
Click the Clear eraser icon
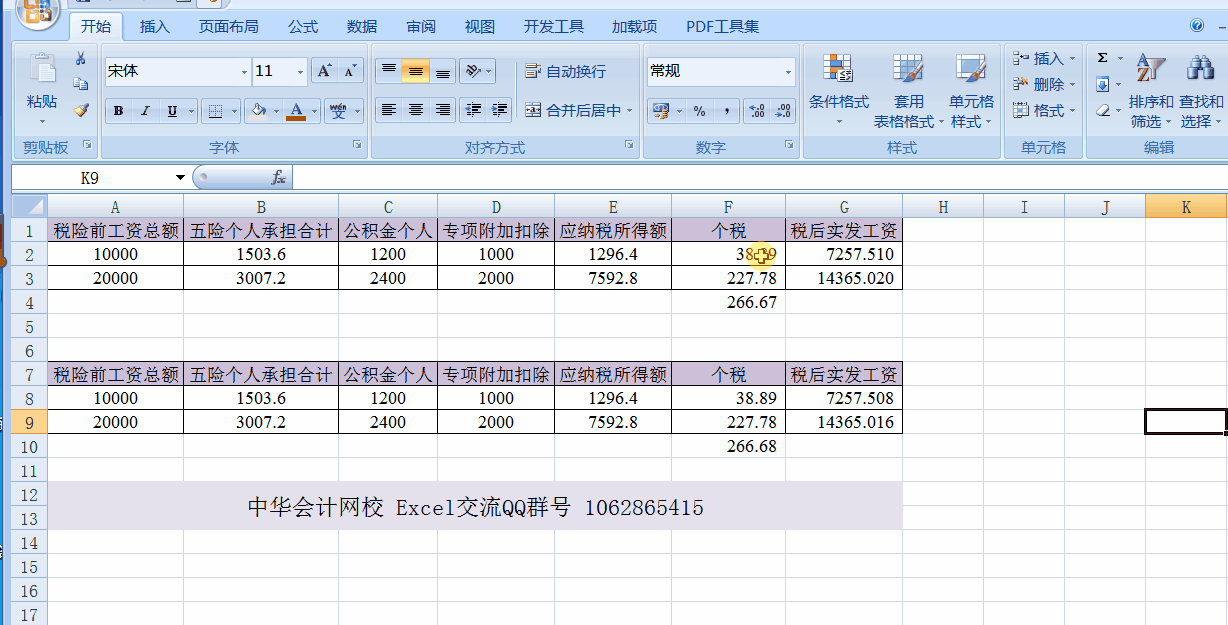[x=1103, y=111]
